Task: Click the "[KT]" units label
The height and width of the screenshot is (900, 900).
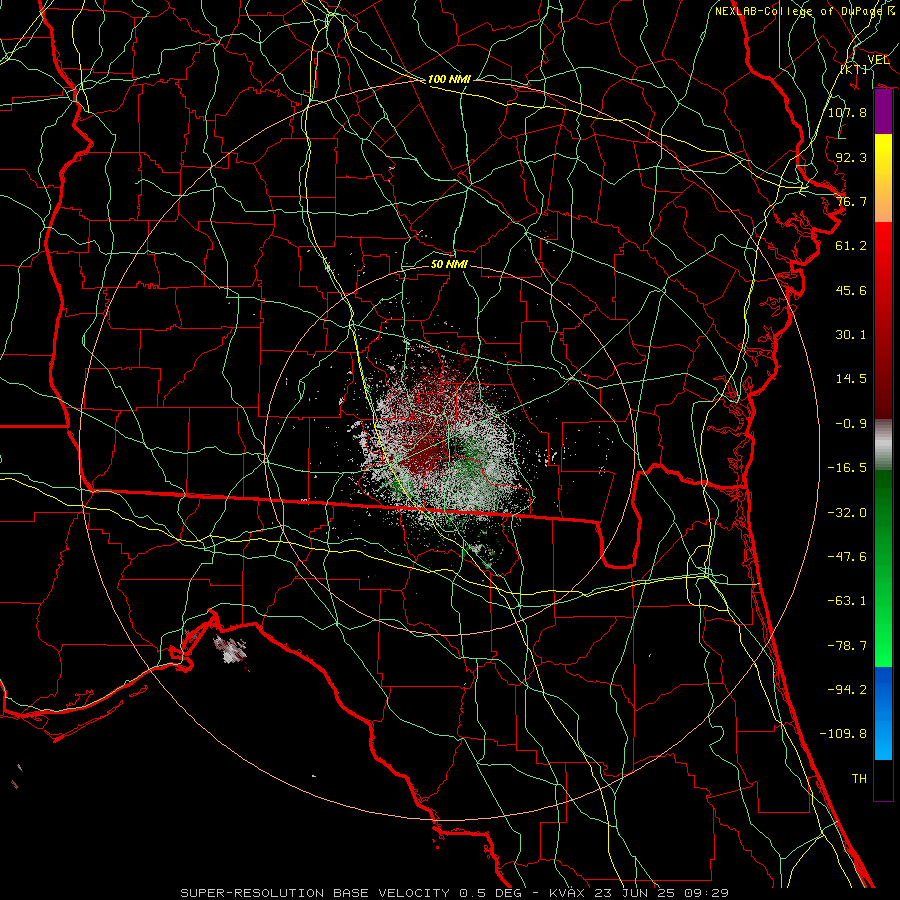Action: pyautogui.click(x=854, y=69)
